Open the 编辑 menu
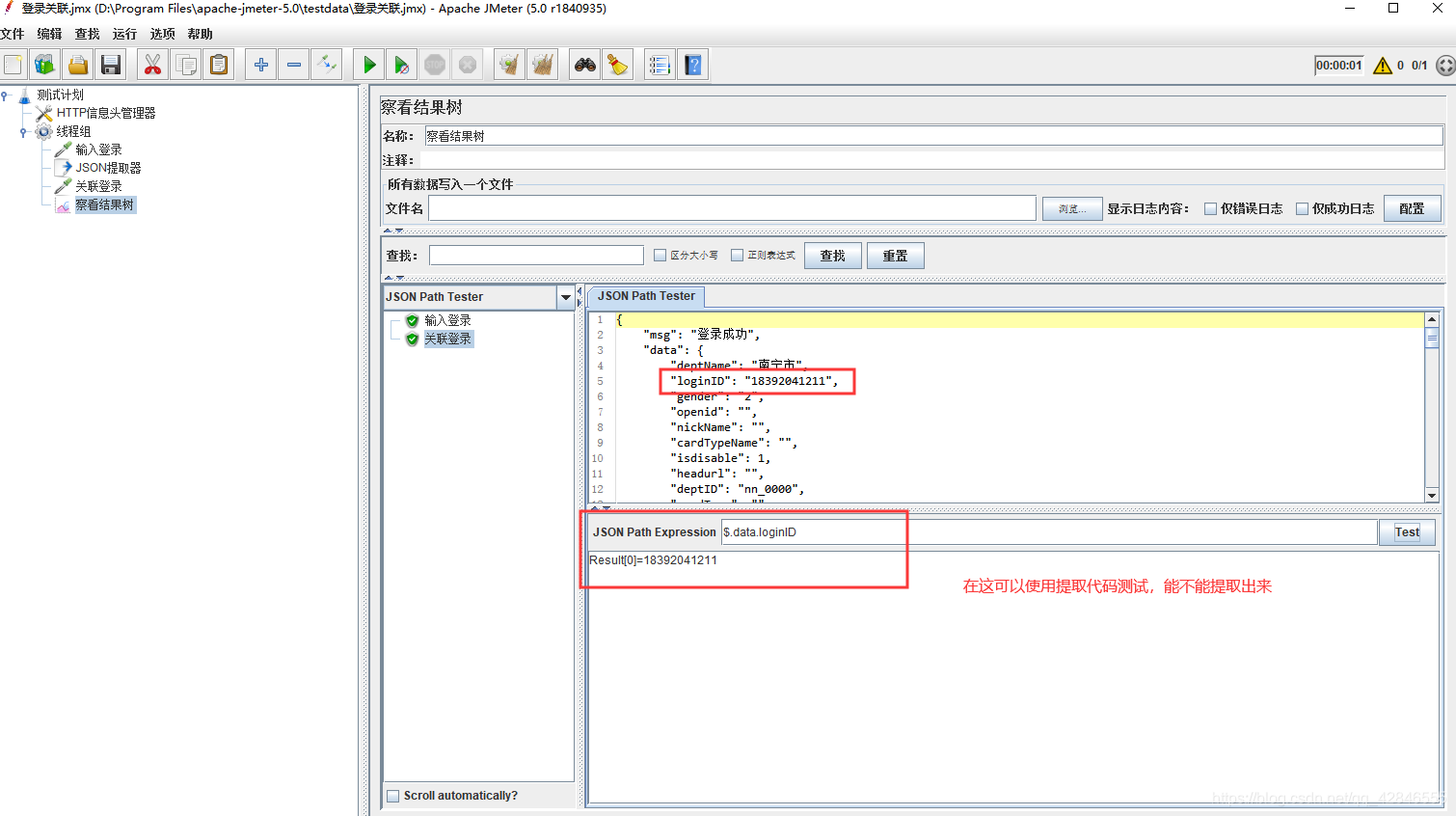This screenshot has width=1456, height=816. [x=50, y=34]
